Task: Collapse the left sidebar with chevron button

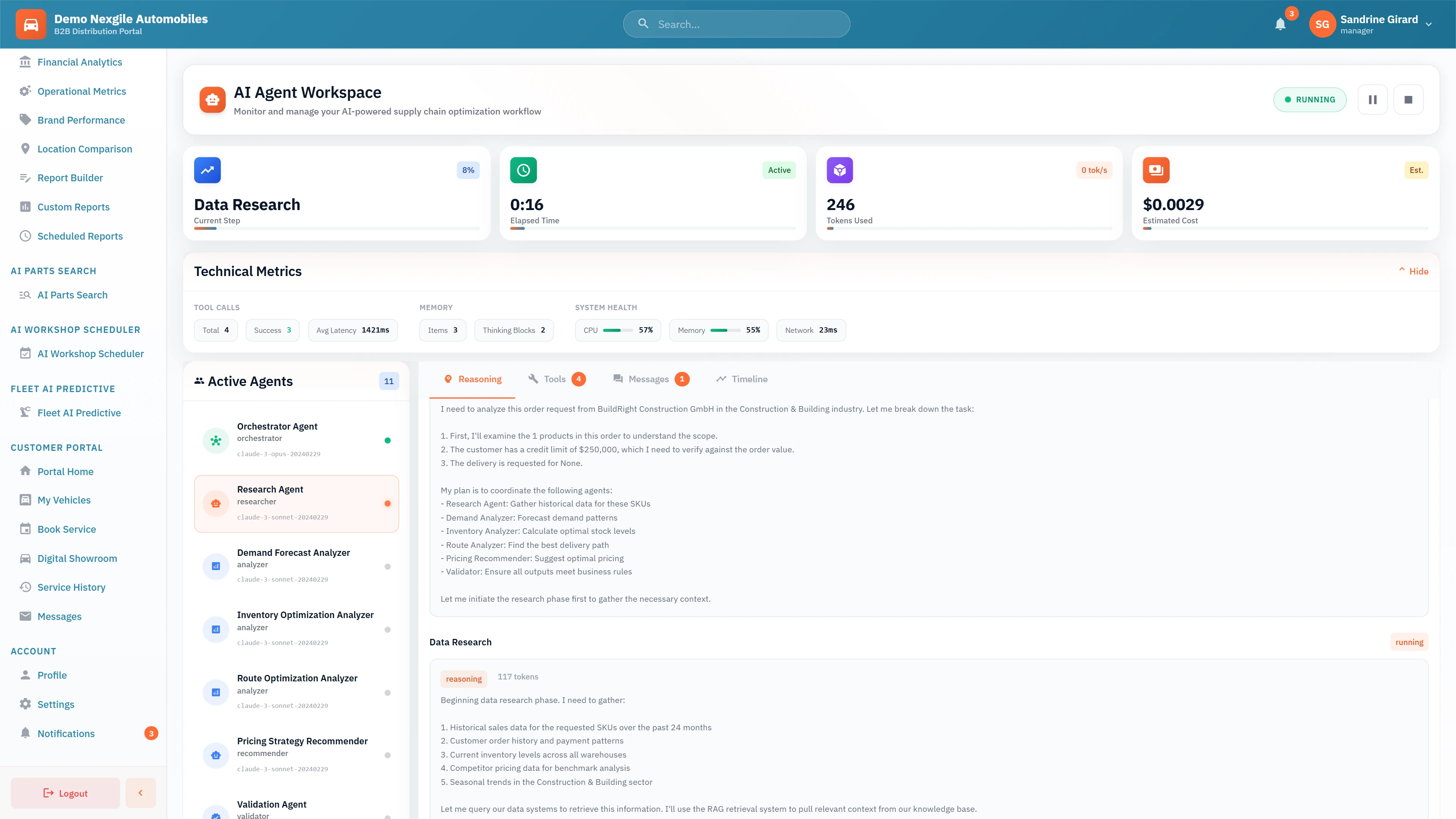Action: coord(140,792)
